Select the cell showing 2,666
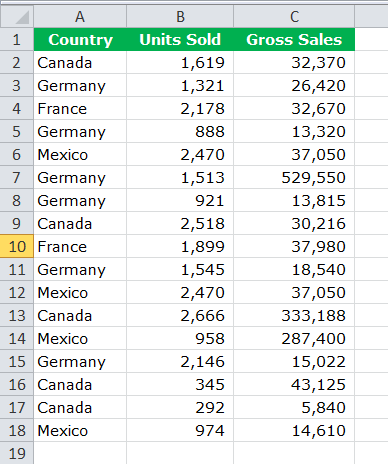 [180, 315]
